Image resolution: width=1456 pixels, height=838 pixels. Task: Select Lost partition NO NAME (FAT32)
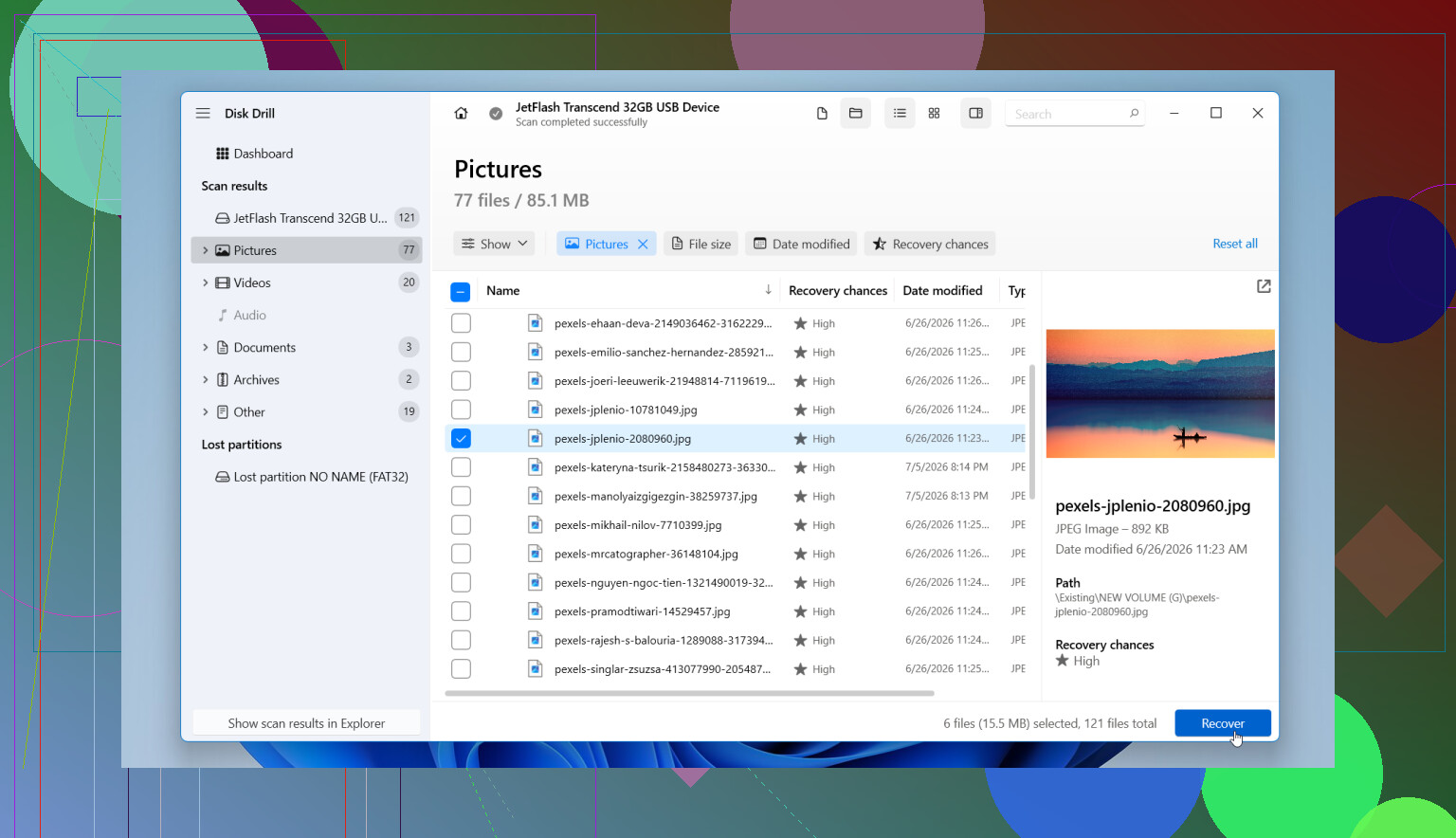pos(312,477)
